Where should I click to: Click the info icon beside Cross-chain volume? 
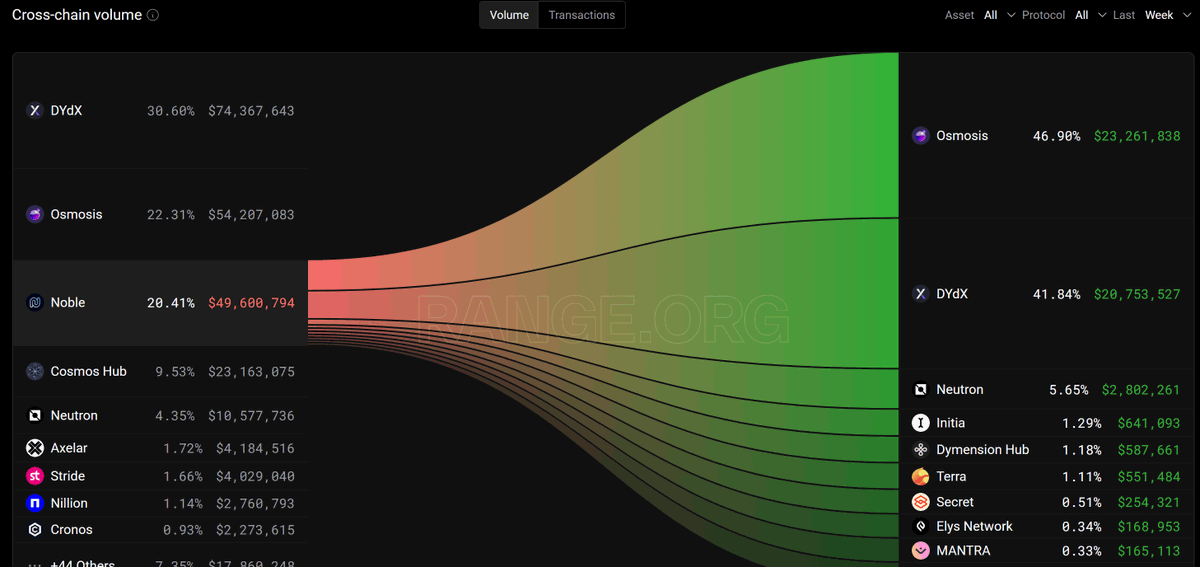[153, 16]
